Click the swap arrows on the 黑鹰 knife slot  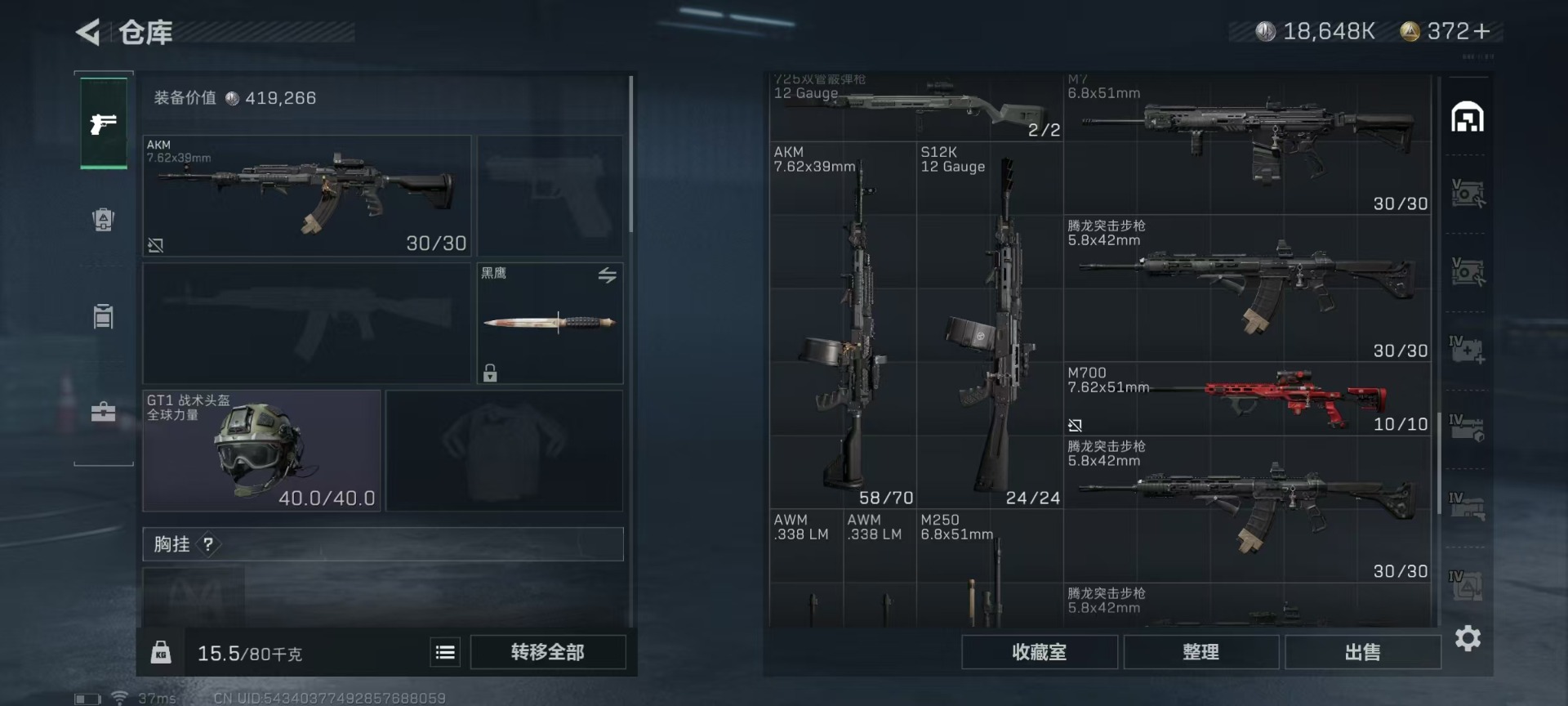coord(607,275)
